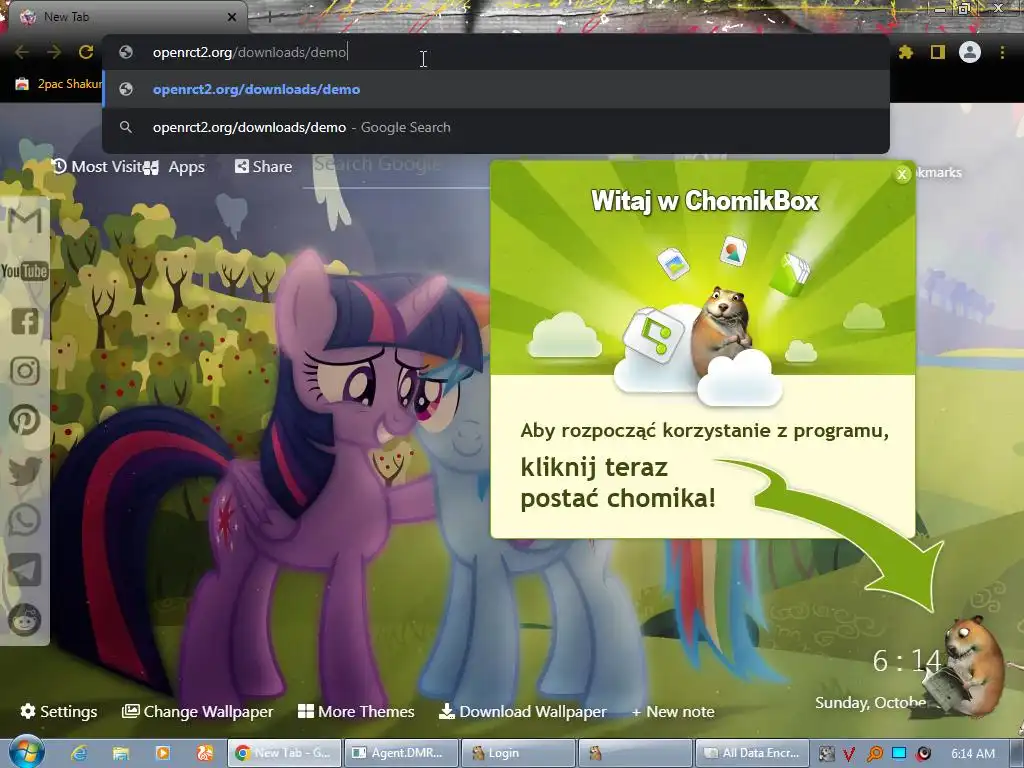Add a note with + New note
Image resolution: width=1024 pixels, height=768 pixels.
point(673,711)
